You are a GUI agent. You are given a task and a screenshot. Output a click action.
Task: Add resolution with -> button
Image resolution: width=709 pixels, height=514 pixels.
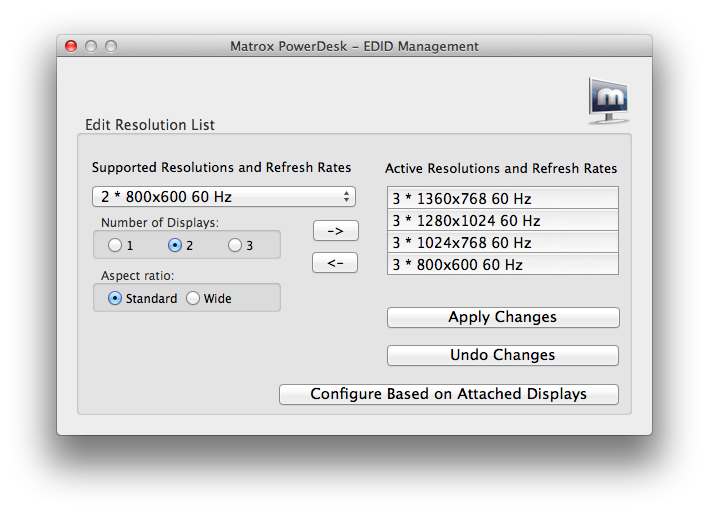(336, 231)
